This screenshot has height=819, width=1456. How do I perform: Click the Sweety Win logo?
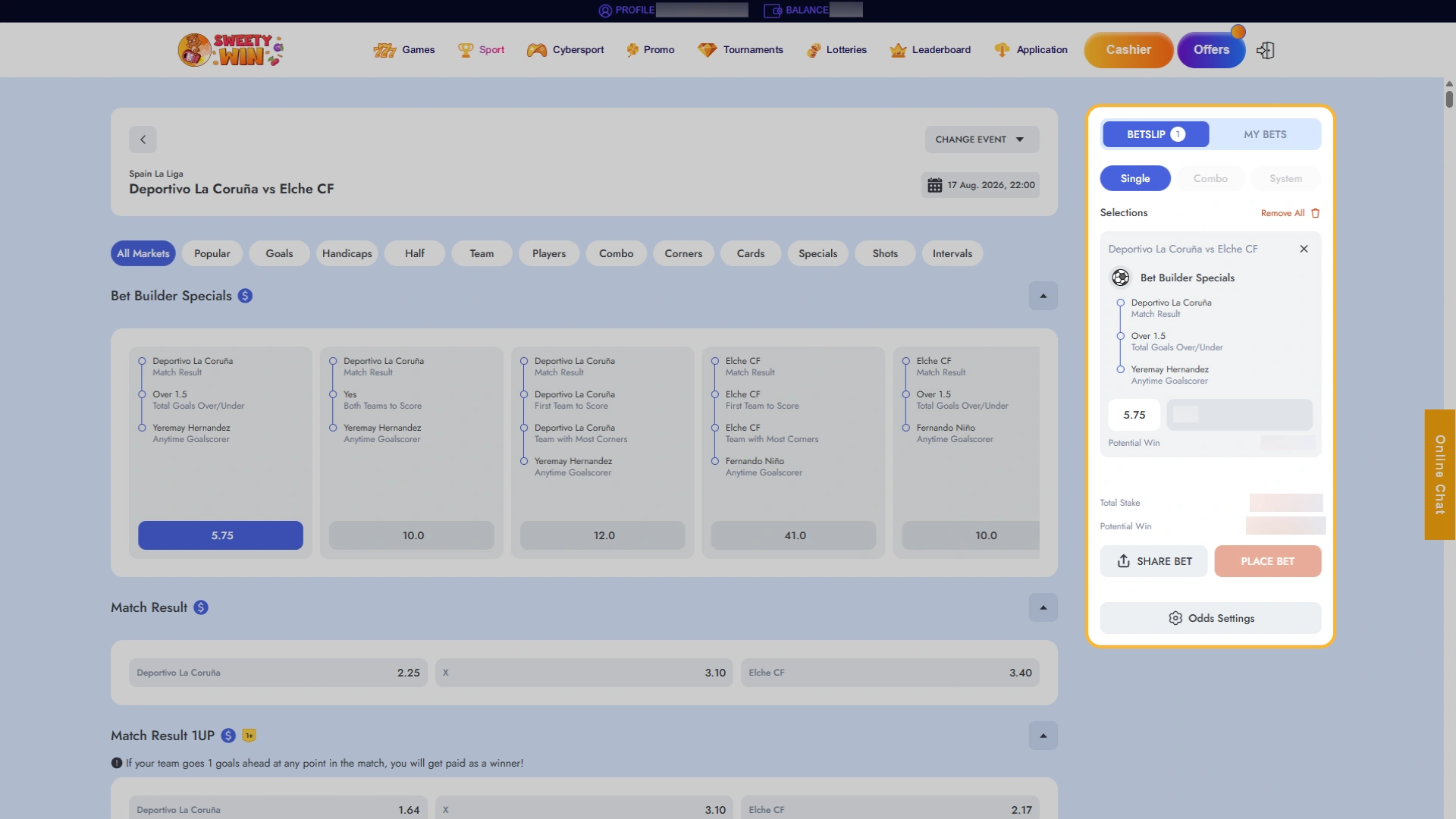[x=231, y=50]
